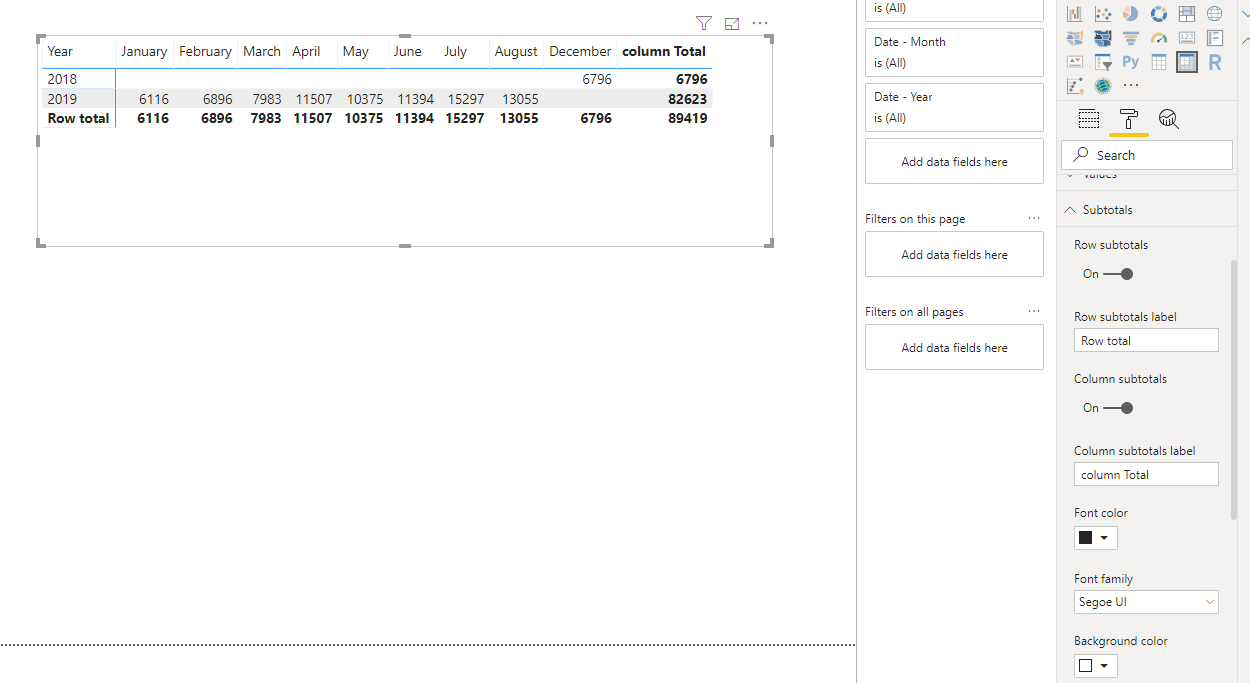Select the filled map visualization
This screenshot has width=1250, height=683.
[x=1075, y=38]
